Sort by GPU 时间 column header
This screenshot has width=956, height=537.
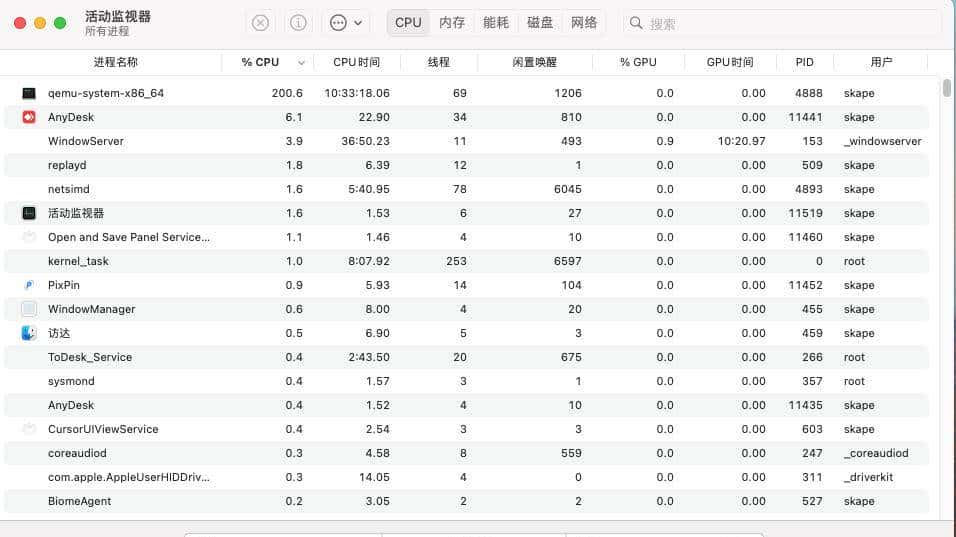[x=730, y=62]
